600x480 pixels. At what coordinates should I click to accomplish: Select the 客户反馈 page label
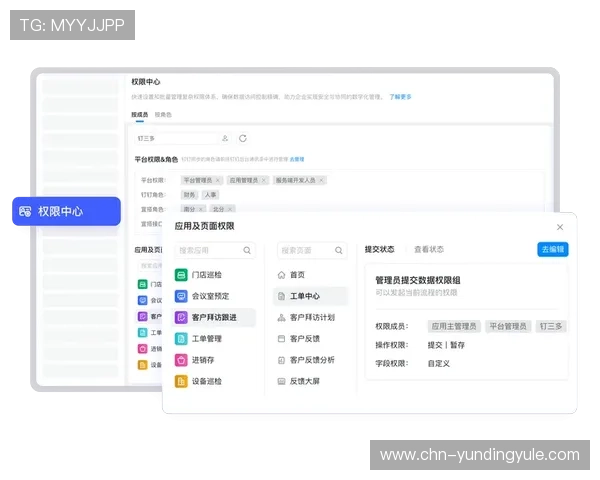[x=305, y=339]
